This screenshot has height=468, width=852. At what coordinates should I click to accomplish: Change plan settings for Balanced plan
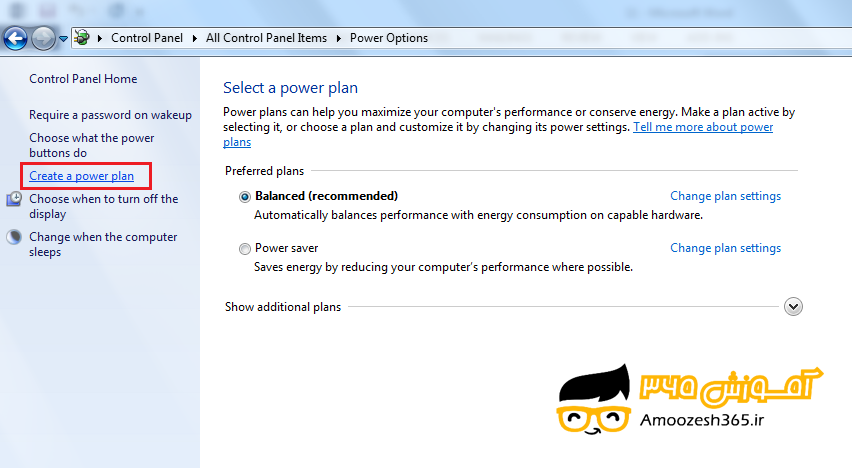click(725, 196)
